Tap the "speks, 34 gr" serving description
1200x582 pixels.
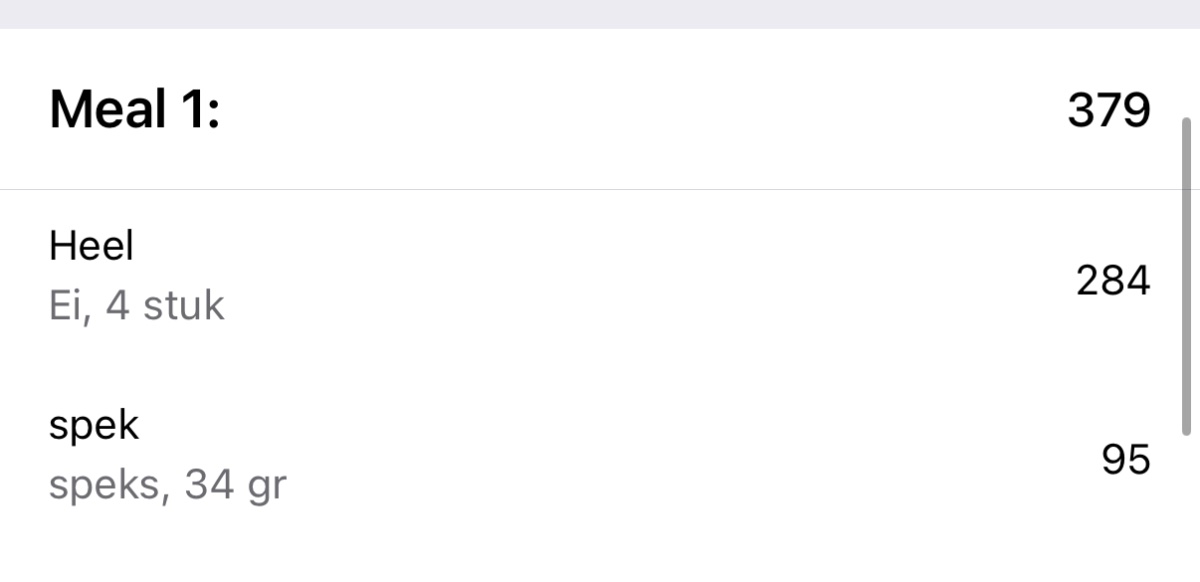(167, 487)
